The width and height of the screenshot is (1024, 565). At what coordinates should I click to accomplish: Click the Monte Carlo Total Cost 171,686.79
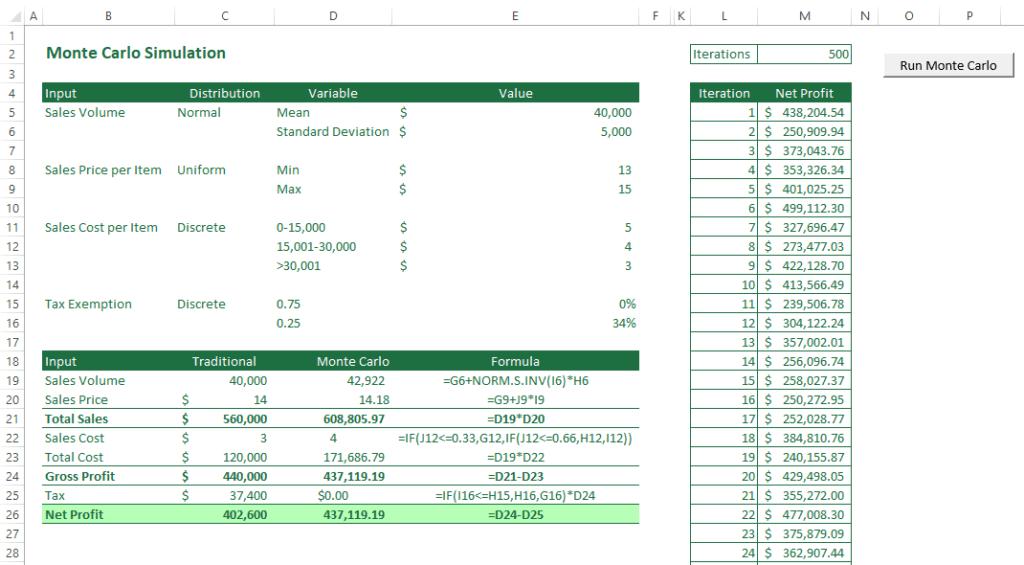click(333, 457)
